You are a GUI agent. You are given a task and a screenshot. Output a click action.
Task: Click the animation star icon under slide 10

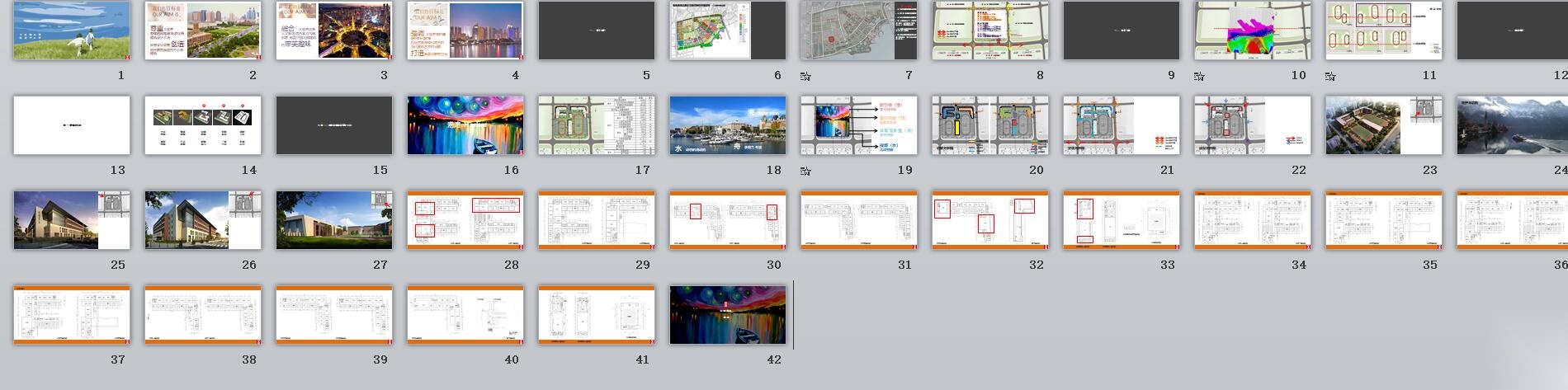pyautogui.click(x=1198, y=77)
